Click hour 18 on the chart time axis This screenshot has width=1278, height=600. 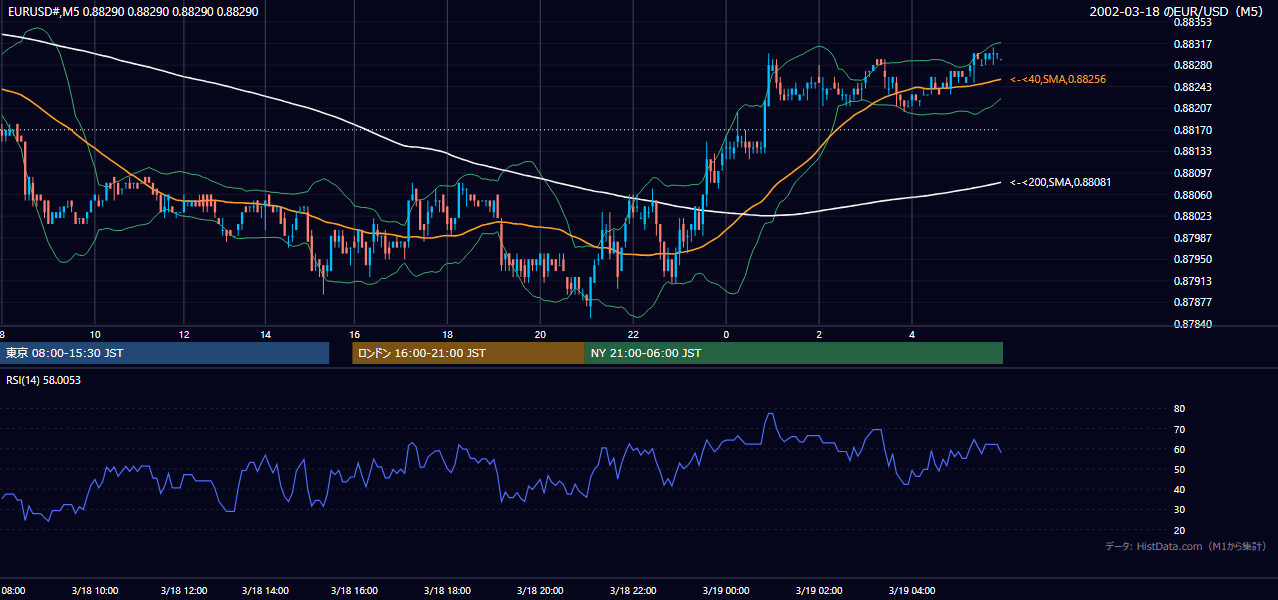click(447, 334)
